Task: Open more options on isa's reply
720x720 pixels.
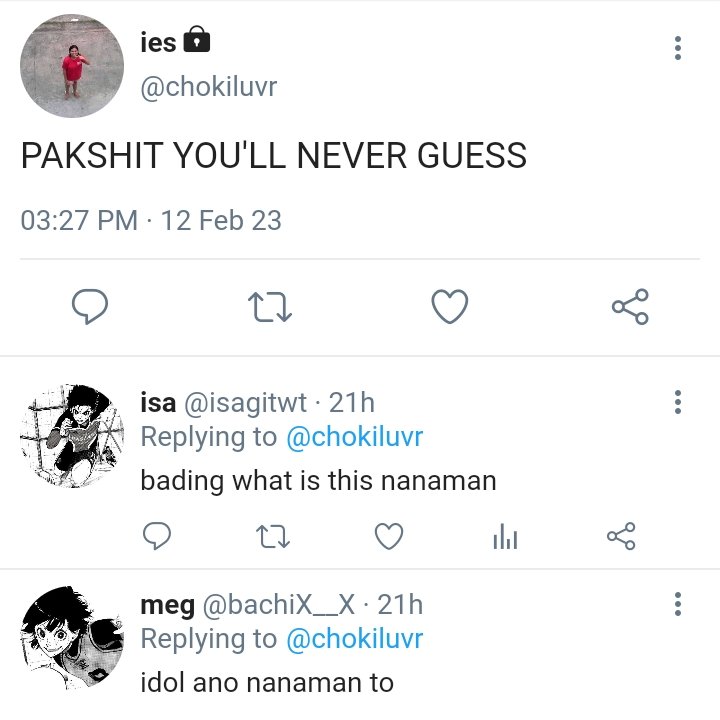Action: pos(678,402)
